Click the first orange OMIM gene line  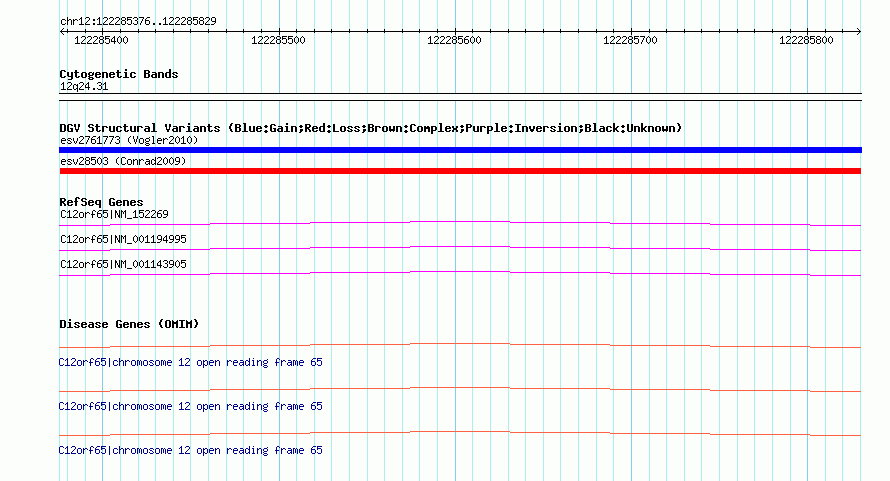(460, 345)
